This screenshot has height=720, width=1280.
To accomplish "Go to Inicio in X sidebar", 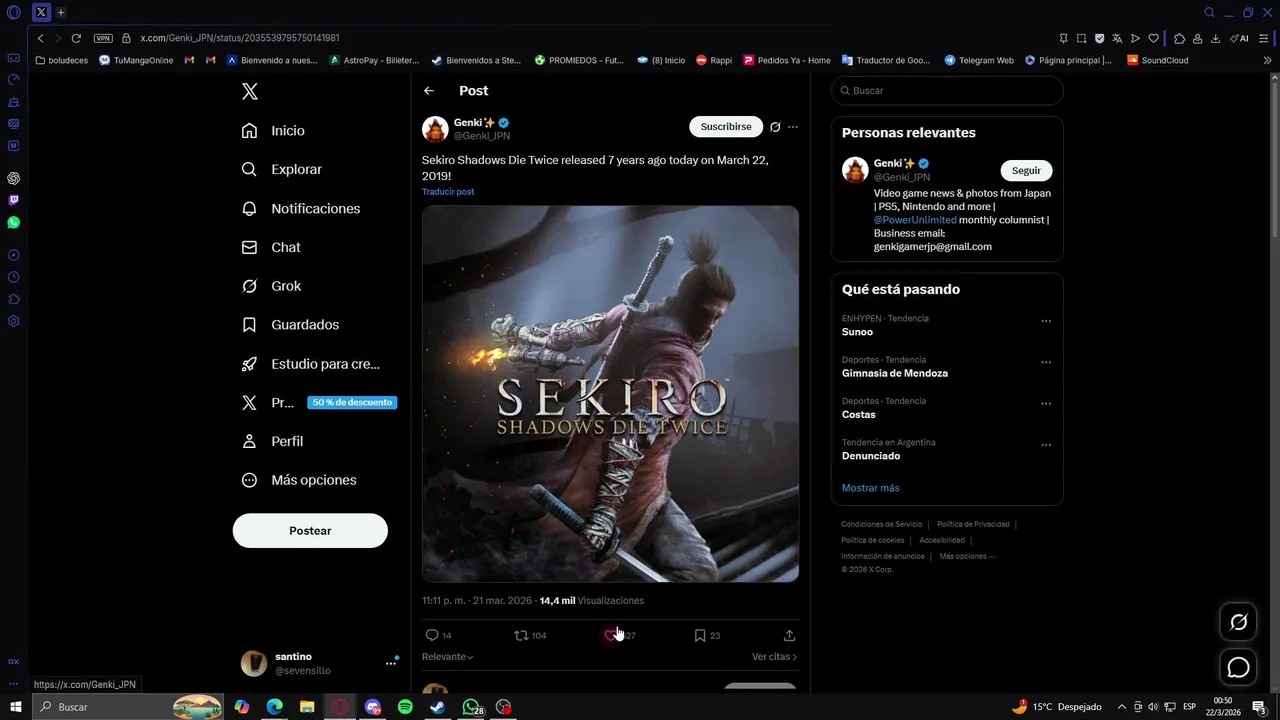I will click(273, 131).
